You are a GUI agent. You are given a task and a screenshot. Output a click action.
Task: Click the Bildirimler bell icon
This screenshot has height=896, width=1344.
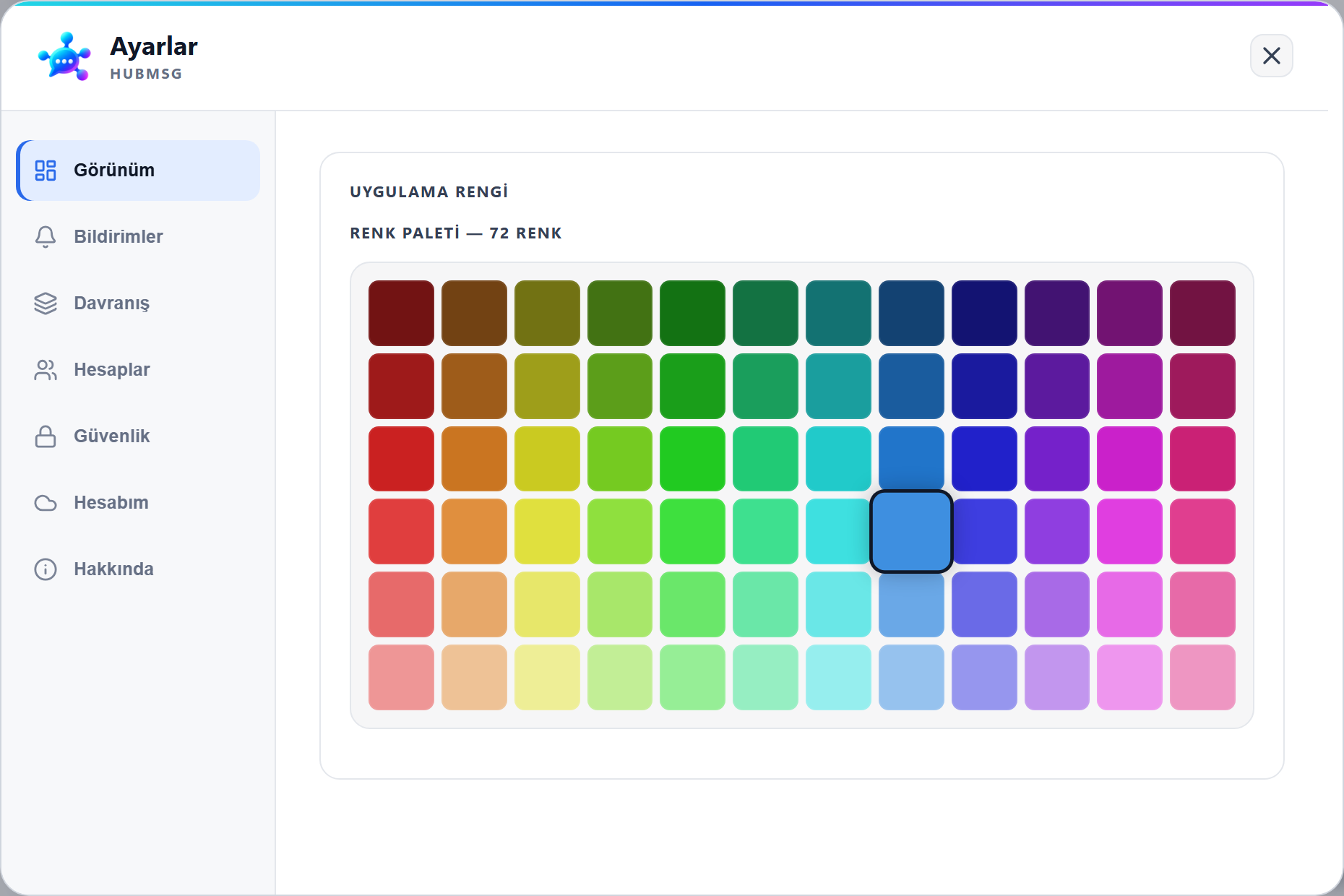click(46, 237)
